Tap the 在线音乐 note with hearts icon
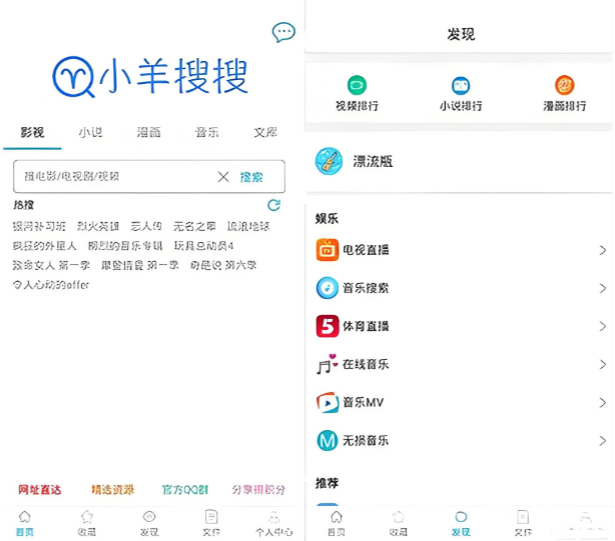This screenshot has width=615, height=541. tap(327, 364)
